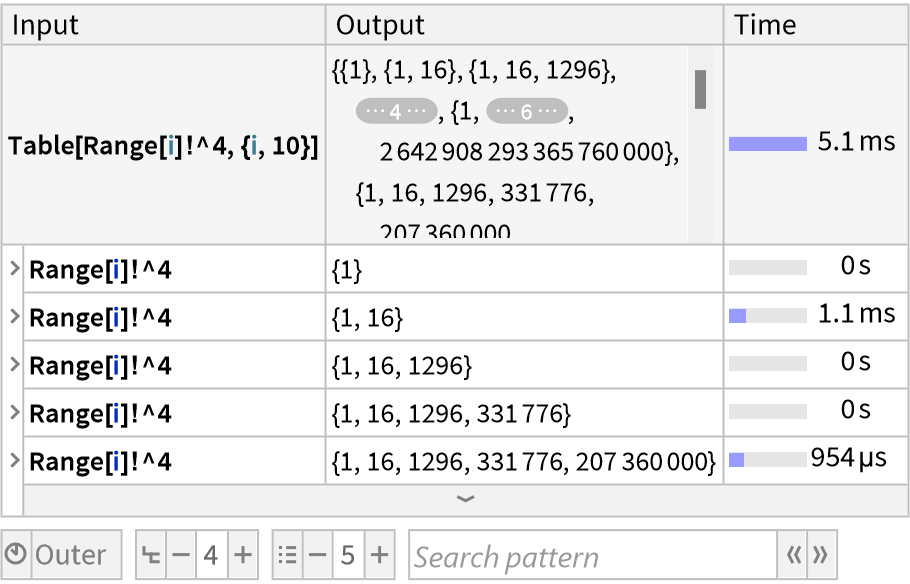The image size is (910, 584).
Task: Show more rows with the bottom chevron
Action: (x=465, y=500)
